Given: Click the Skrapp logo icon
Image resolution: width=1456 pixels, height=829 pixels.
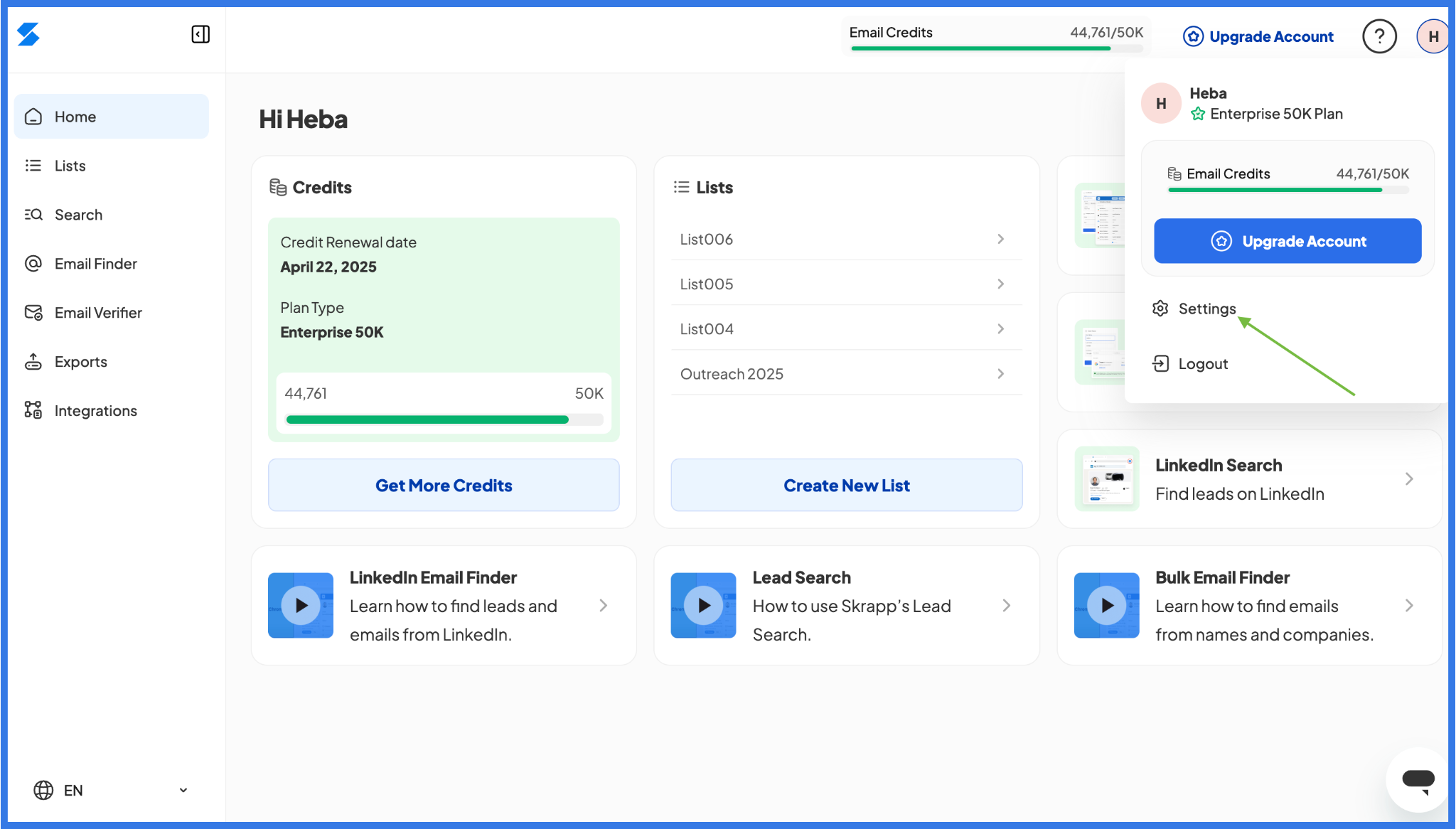Looking at the screenshot, I should [x=28, y=34].
